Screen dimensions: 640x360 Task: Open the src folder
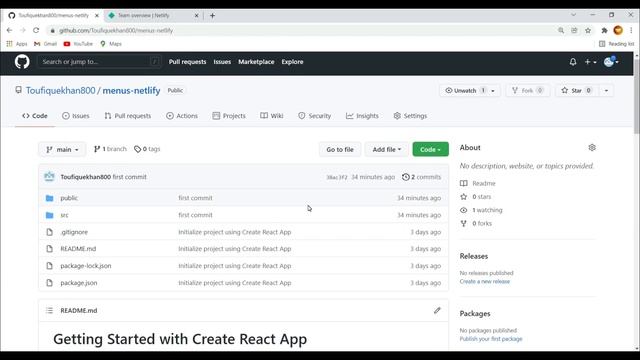[64, 215]
